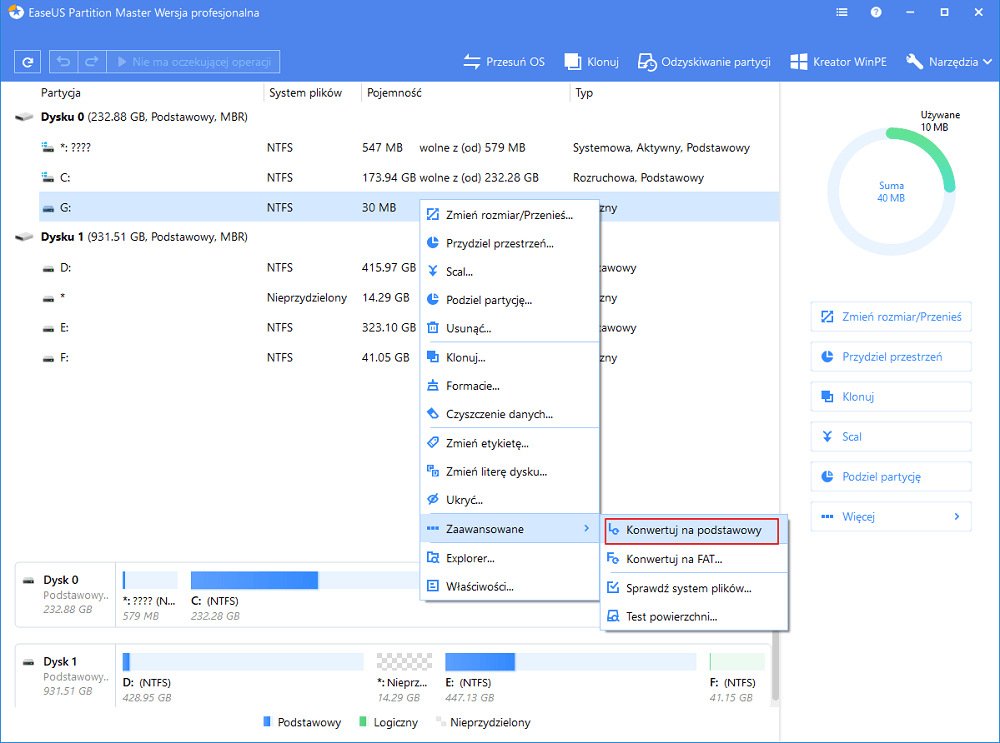Click the E: (NTFS) partition bar on Dysk 1
Viewport: 1000px width, 743px height.
(571, 662)
